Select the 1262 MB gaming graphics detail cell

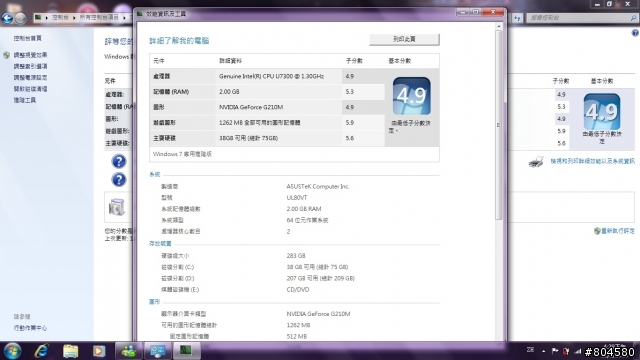coord(260,123)
